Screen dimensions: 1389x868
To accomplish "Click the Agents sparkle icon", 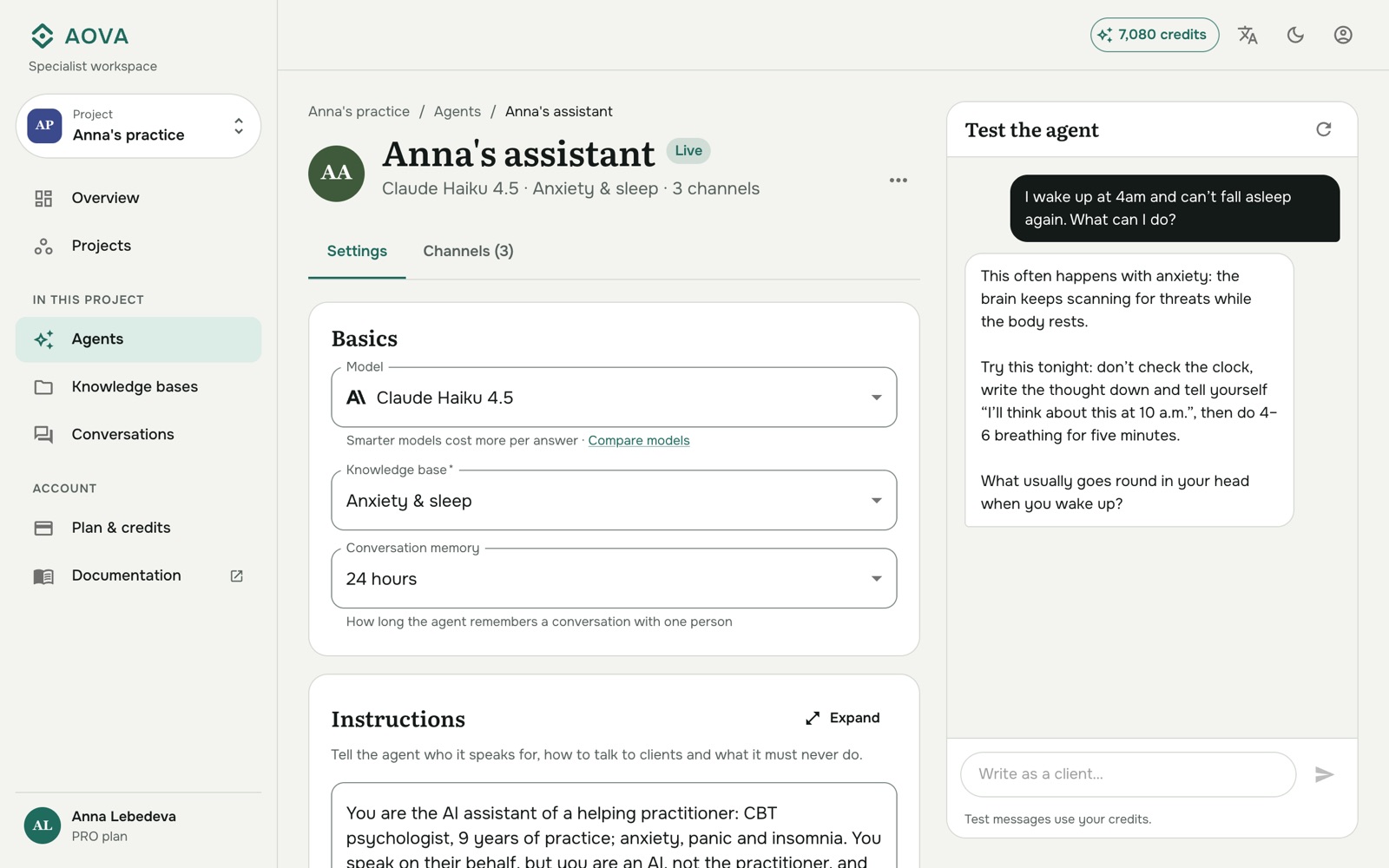I will (x=43, y=339).
